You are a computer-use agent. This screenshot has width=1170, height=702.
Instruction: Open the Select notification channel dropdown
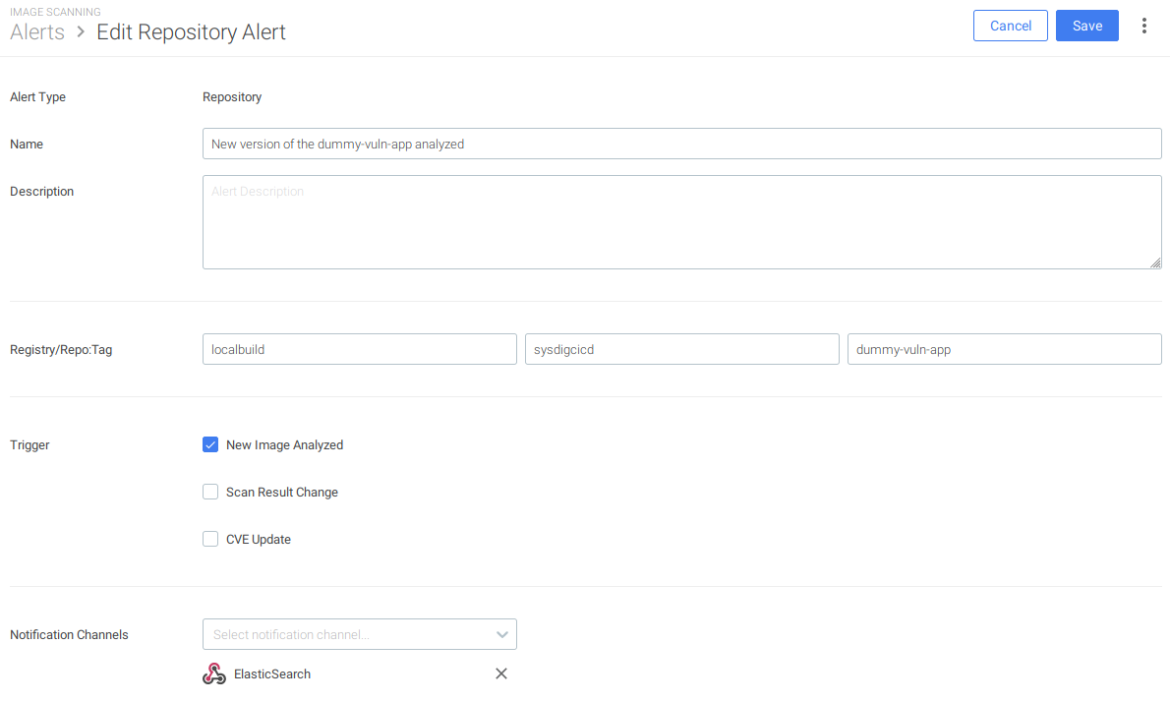(360, 634)
